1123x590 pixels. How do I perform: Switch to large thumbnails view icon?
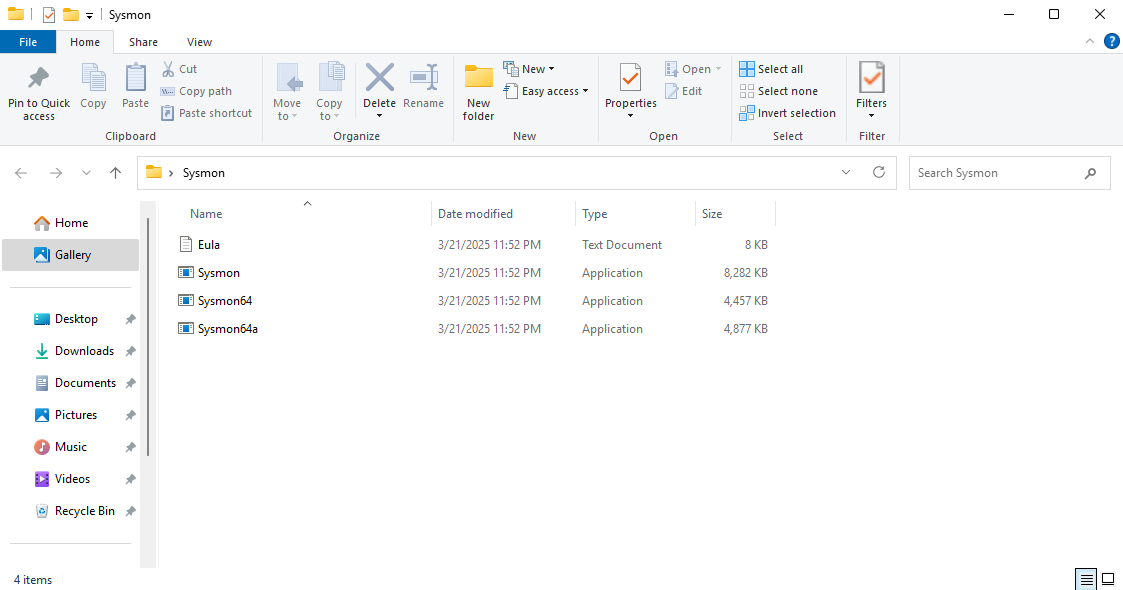[x=1108, y=579]
